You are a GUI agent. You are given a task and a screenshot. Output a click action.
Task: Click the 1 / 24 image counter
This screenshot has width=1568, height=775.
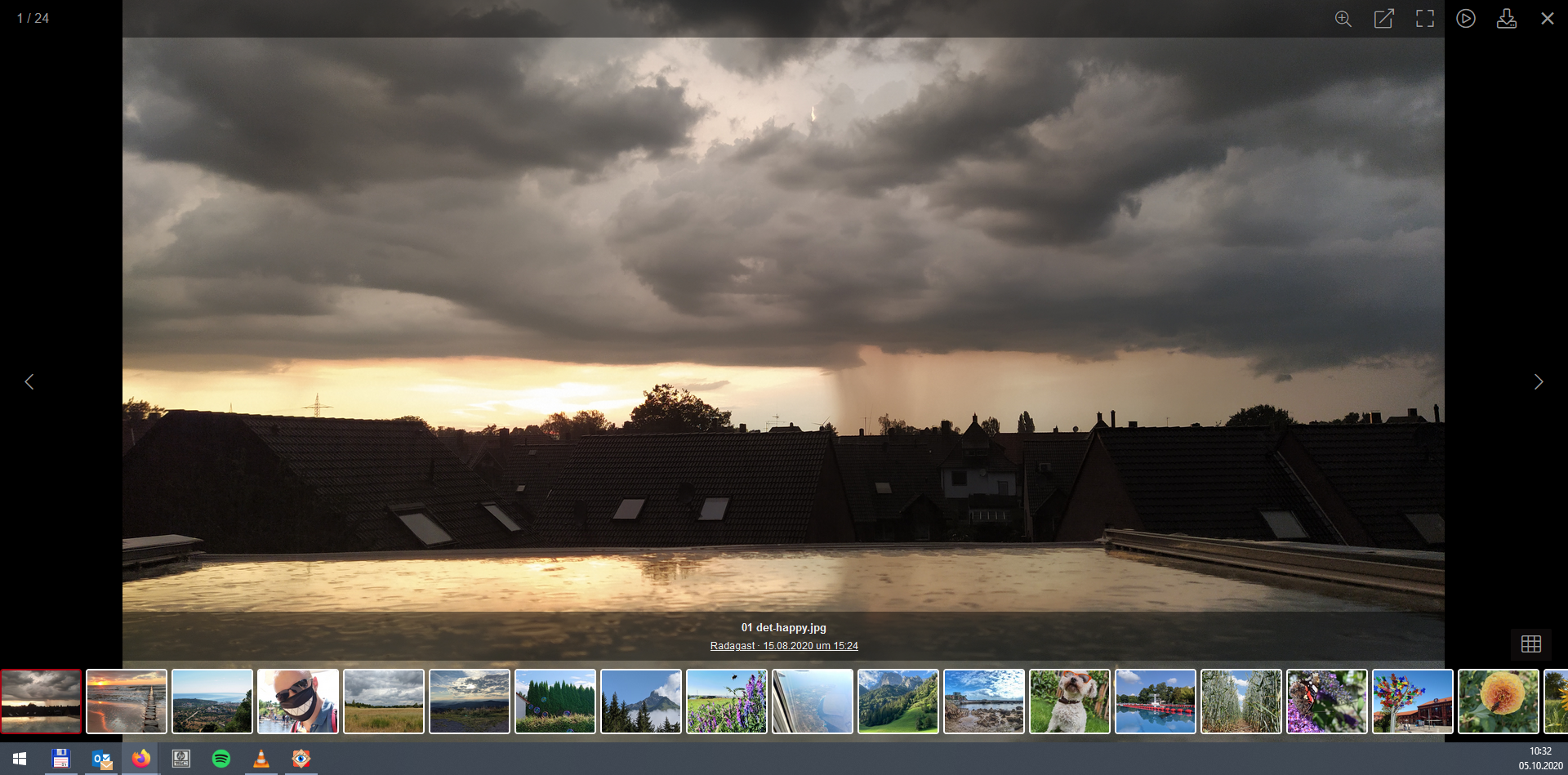click(x=33, y=18)
